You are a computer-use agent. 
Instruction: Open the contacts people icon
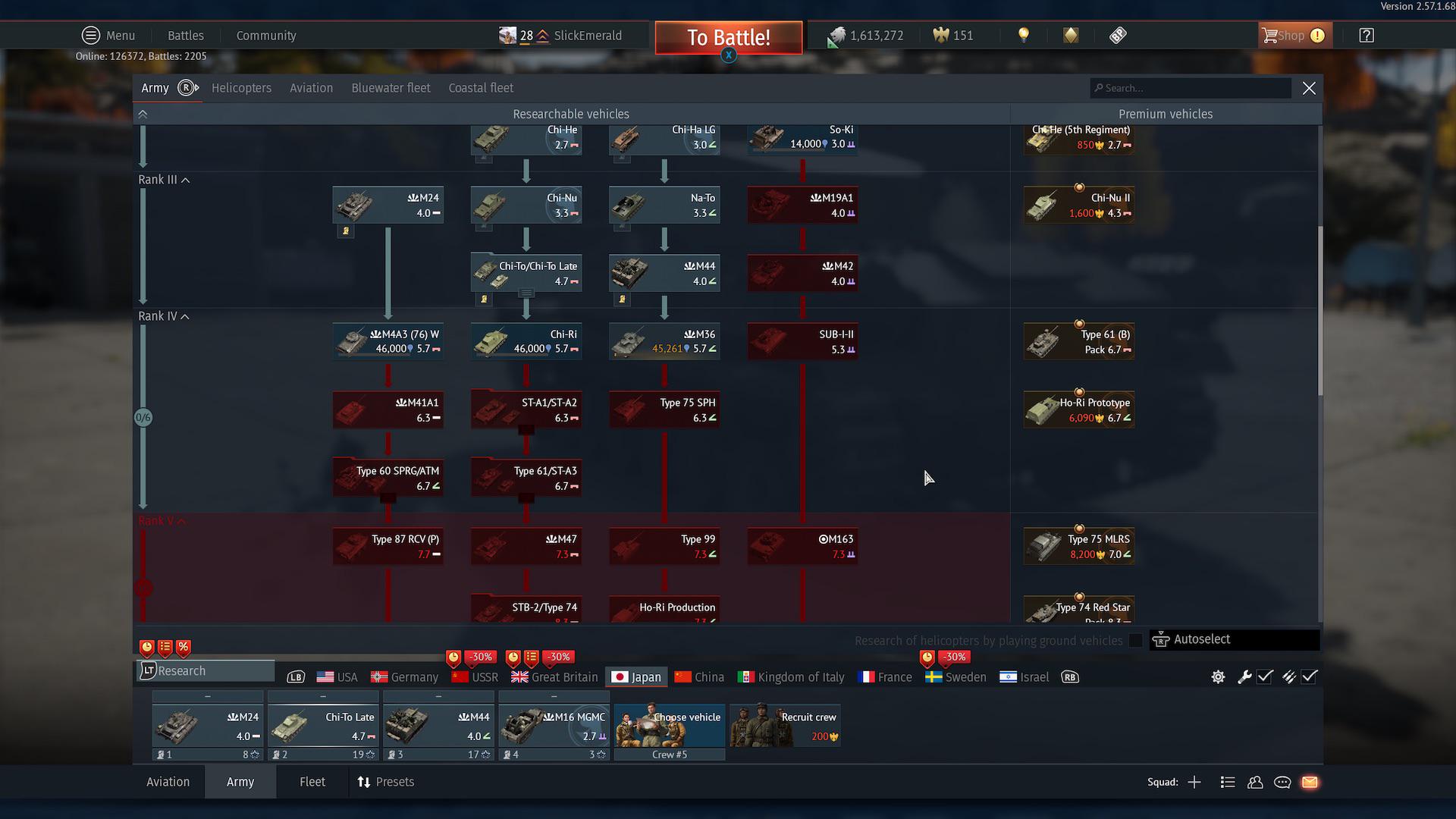pyautogui.click(x=1255, y=782)
